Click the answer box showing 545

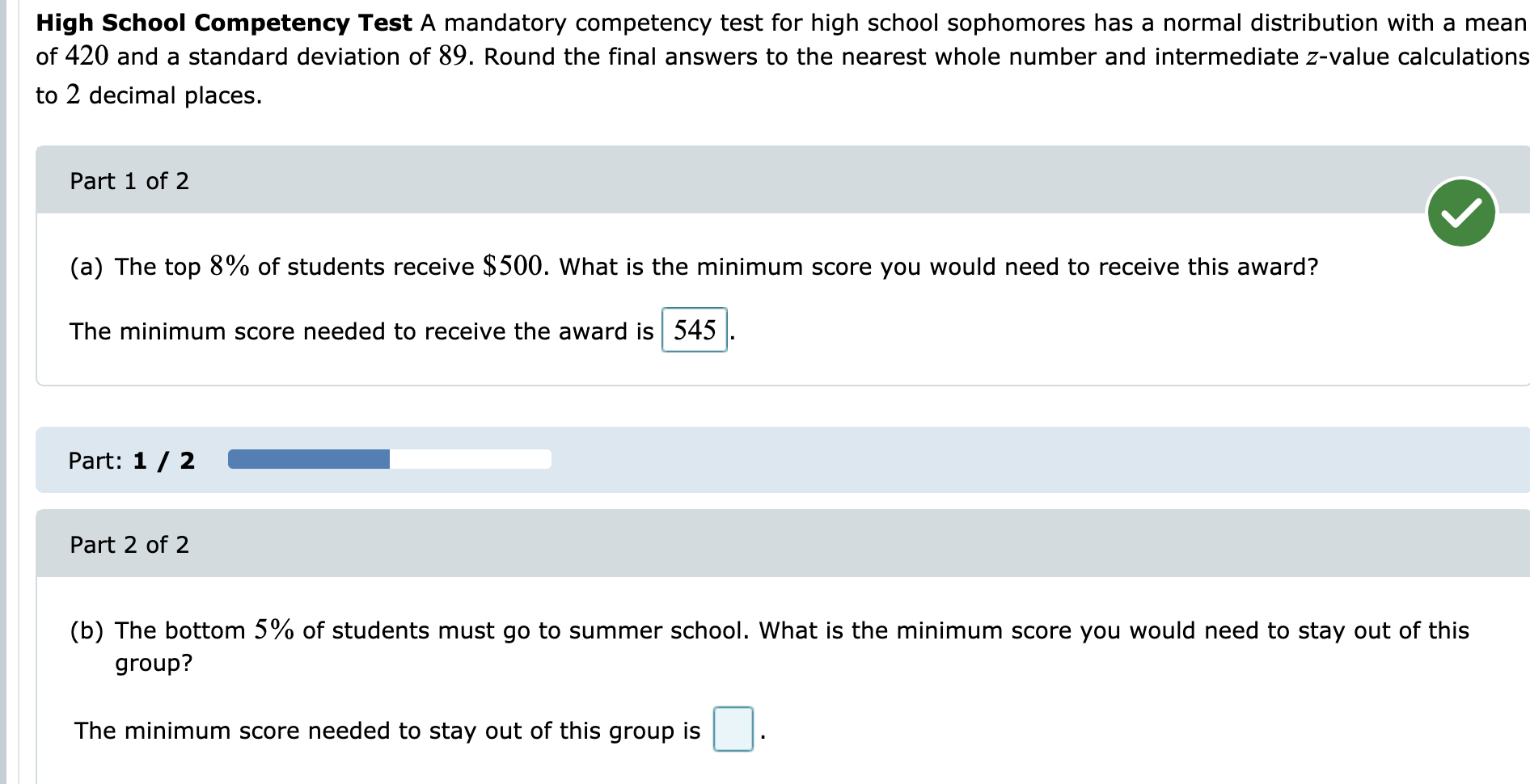pyautogui.click(x=693, y=330)
